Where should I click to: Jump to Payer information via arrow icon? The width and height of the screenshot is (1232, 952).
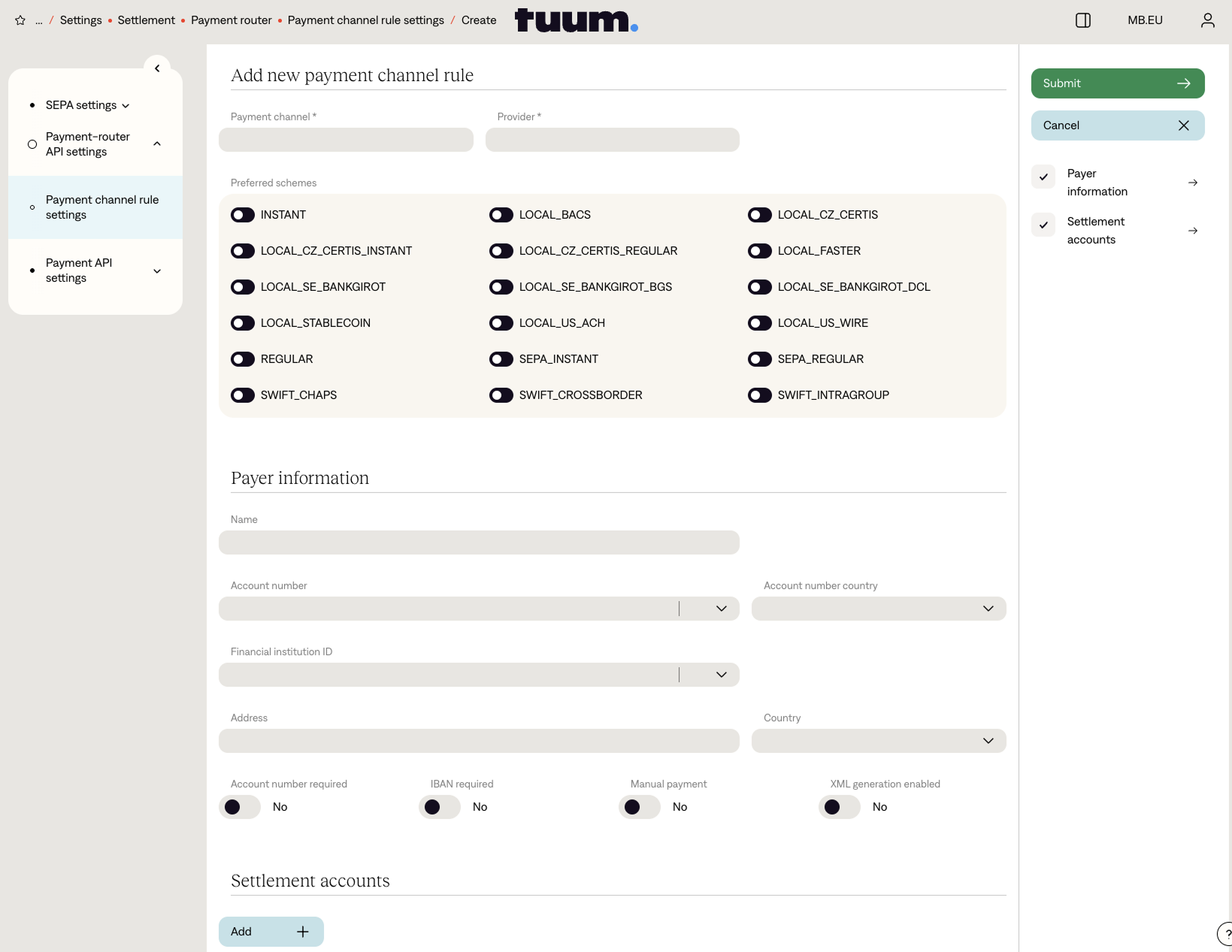coord(1192,183)
